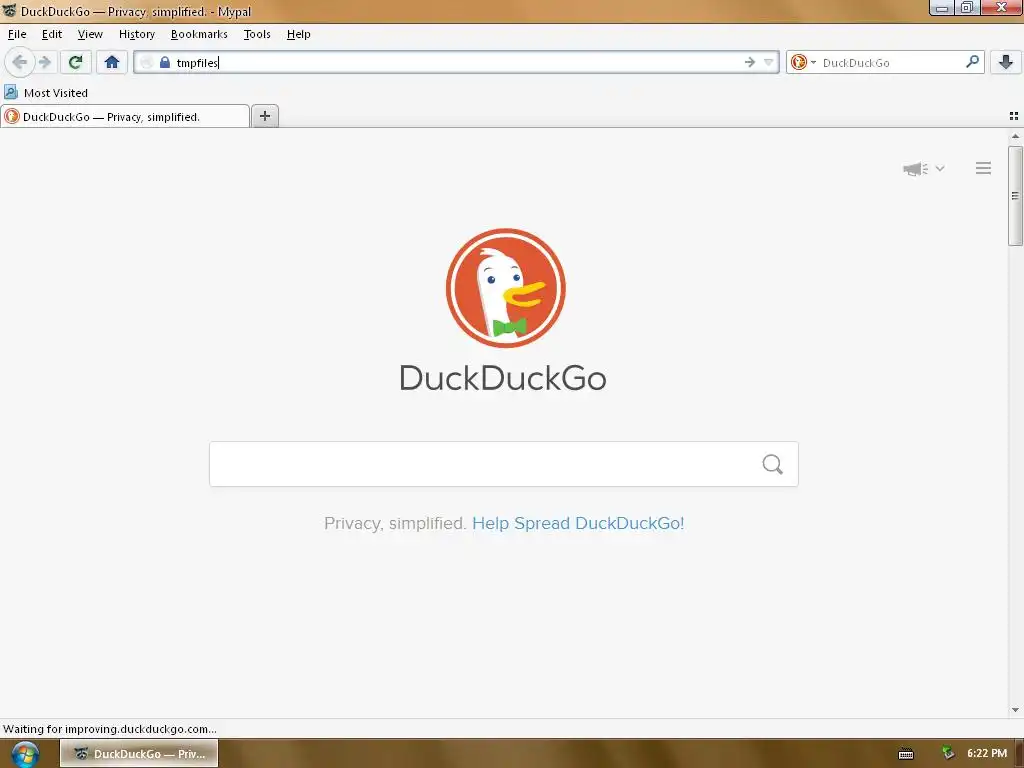
Task: Show all tabs list button
Action: 1014,116
